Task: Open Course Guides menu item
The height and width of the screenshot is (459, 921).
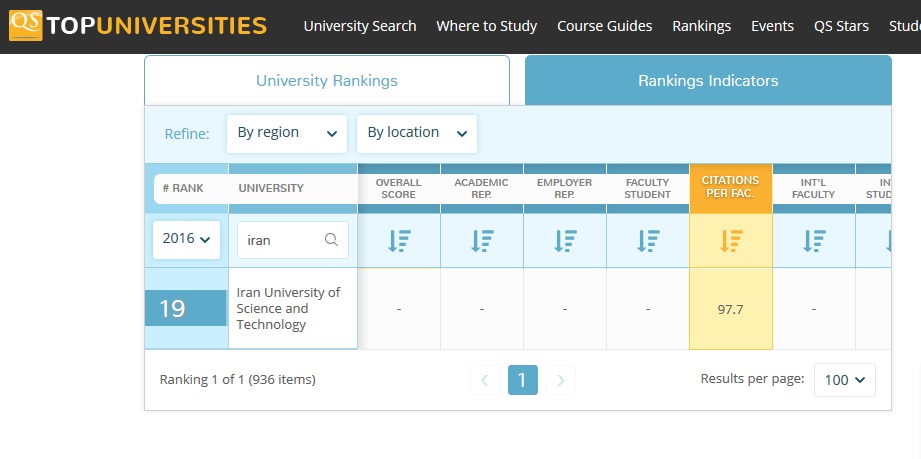Action: point(604,26)
